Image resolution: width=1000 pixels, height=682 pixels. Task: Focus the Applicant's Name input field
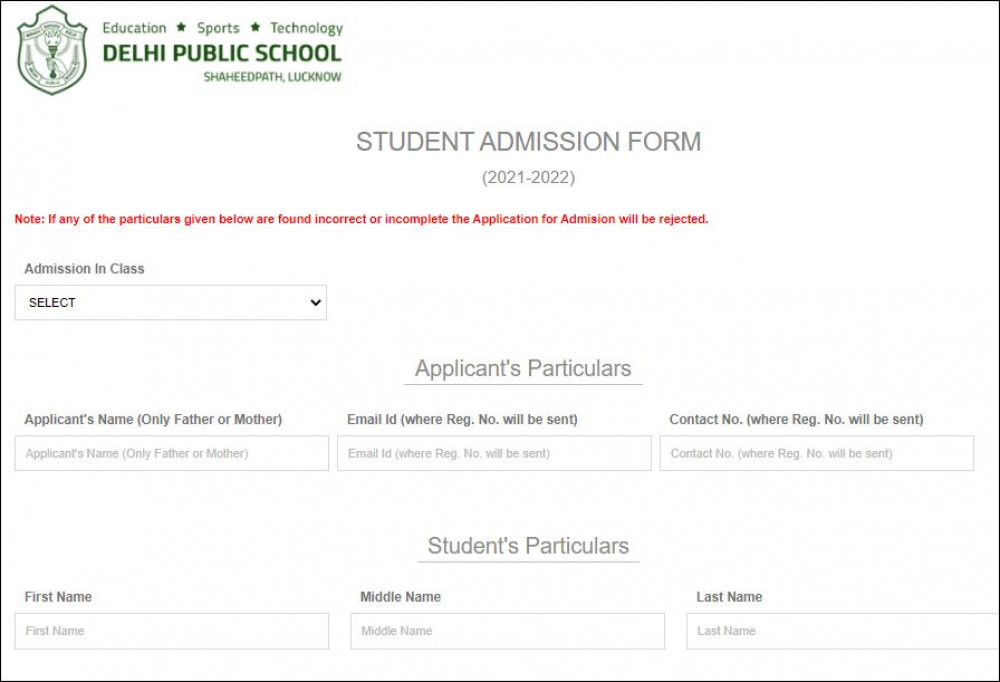172,453
